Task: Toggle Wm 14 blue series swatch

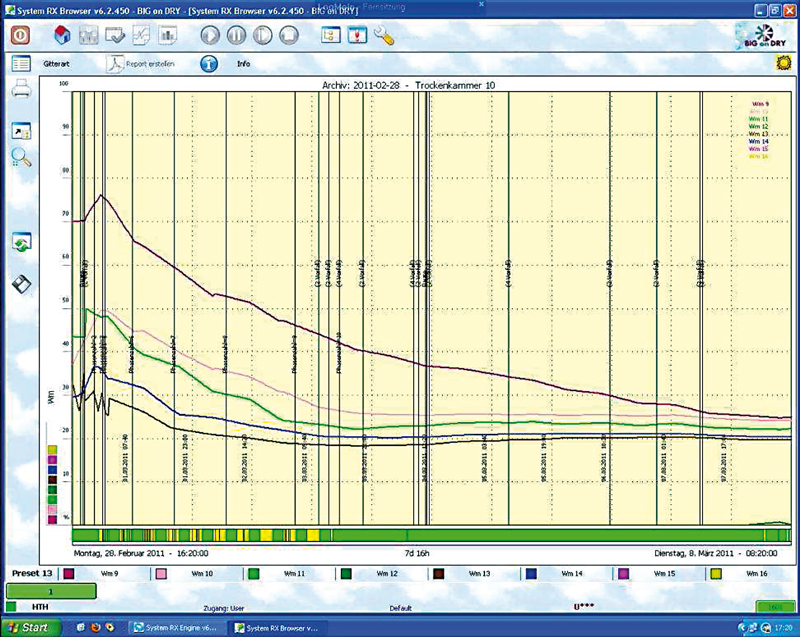Action: coord(531,574)
